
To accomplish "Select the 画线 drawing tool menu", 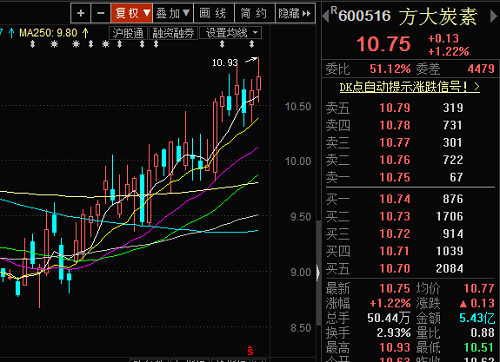I will tap(214, 13).
